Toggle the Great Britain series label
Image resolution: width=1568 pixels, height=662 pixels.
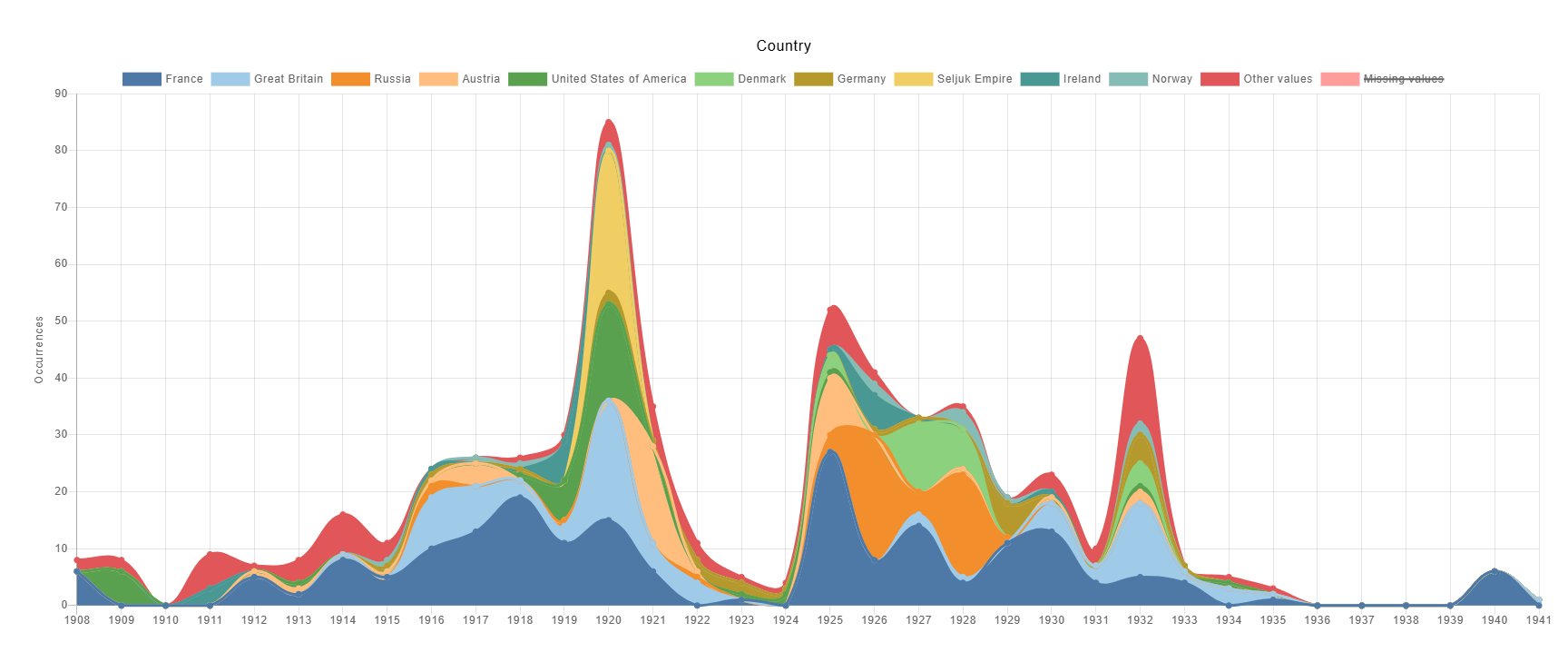tap(288, 79)
